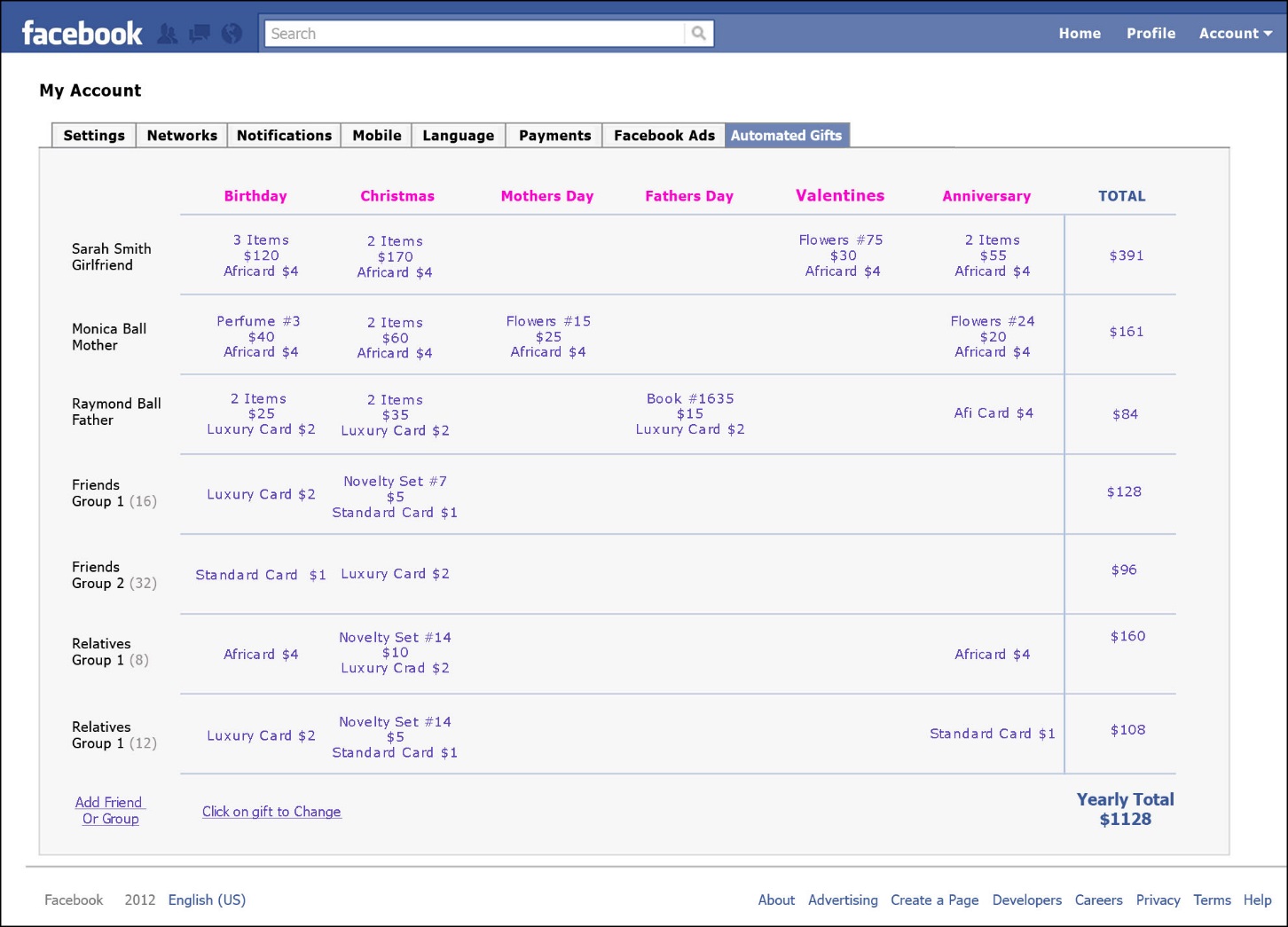Click the Anniversary column header
Viewport: 1288px width, 927px height.
pyautogui.click(x=986, y=196)
